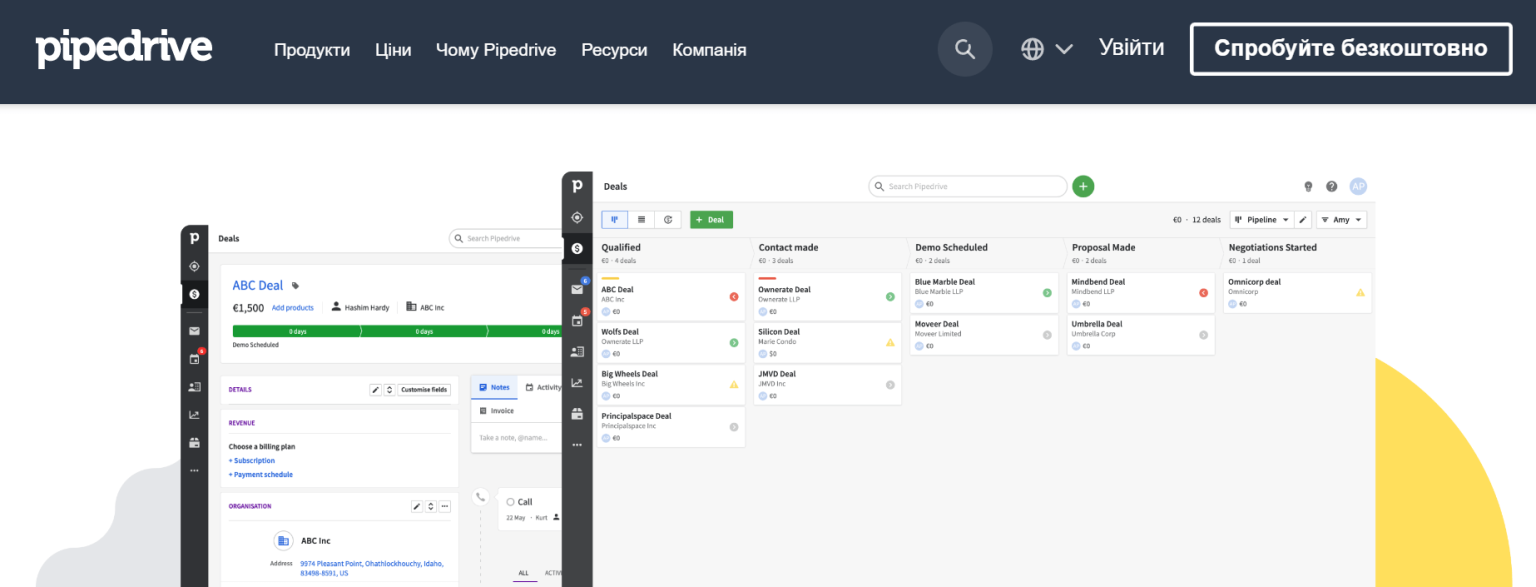
Task: Open the Ціни menu item
Action: pyautogui.click(x=392, y=49)
